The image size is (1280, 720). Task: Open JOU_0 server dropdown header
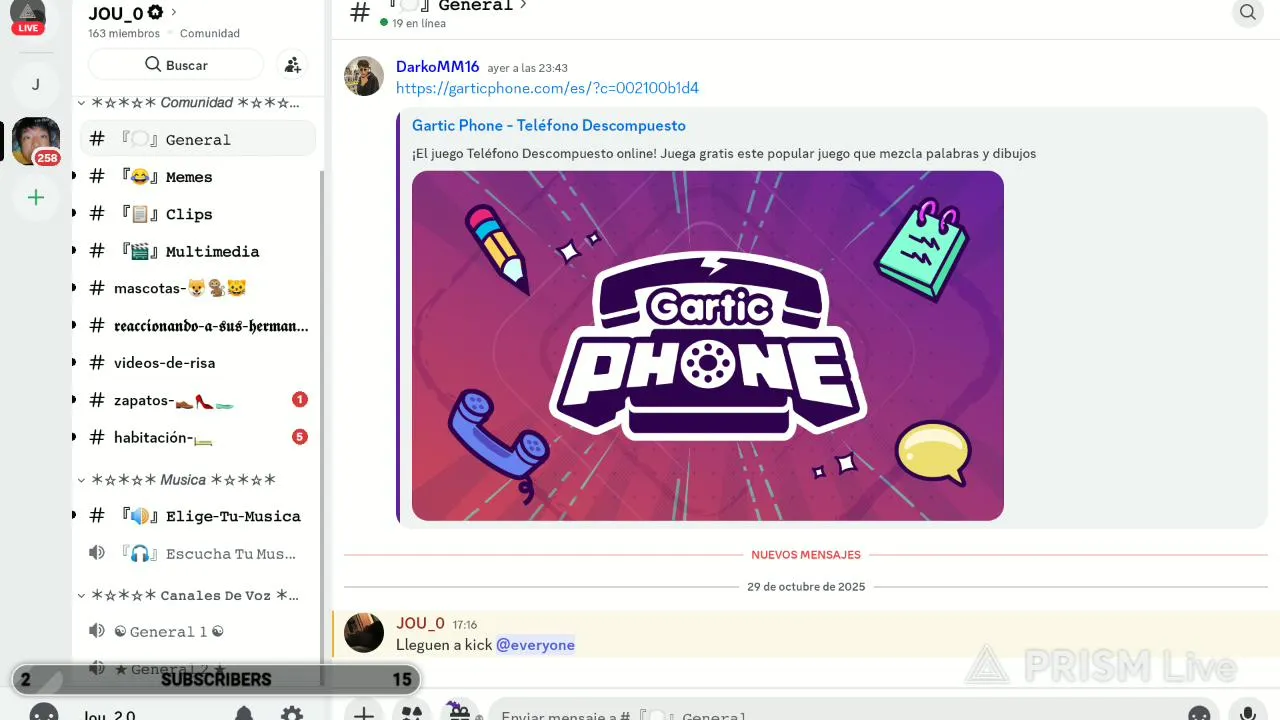[x=133, y=13]
